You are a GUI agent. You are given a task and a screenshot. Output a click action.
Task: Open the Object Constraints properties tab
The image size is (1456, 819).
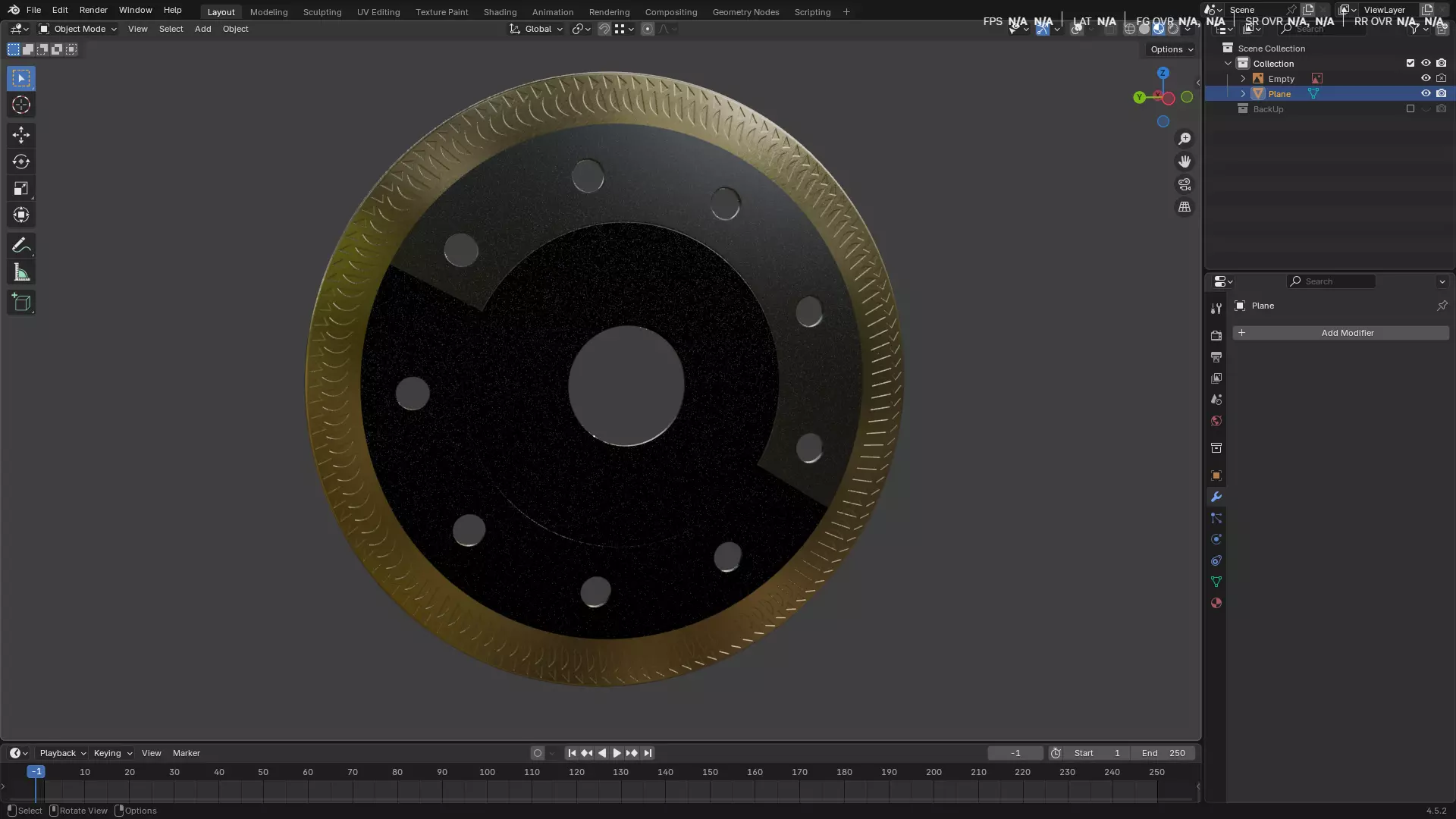pyautogui.click(x=1216, y=560)
